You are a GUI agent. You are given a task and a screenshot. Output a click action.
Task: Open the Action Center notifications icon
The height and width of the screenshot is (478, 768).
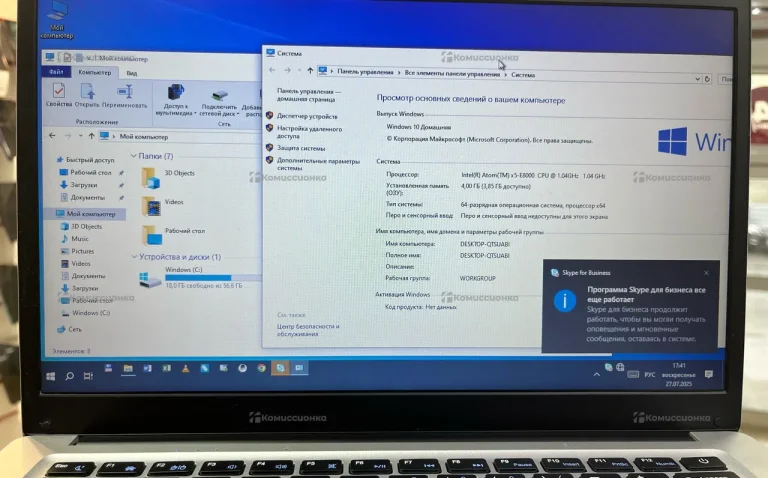click(x=709, y=375)
